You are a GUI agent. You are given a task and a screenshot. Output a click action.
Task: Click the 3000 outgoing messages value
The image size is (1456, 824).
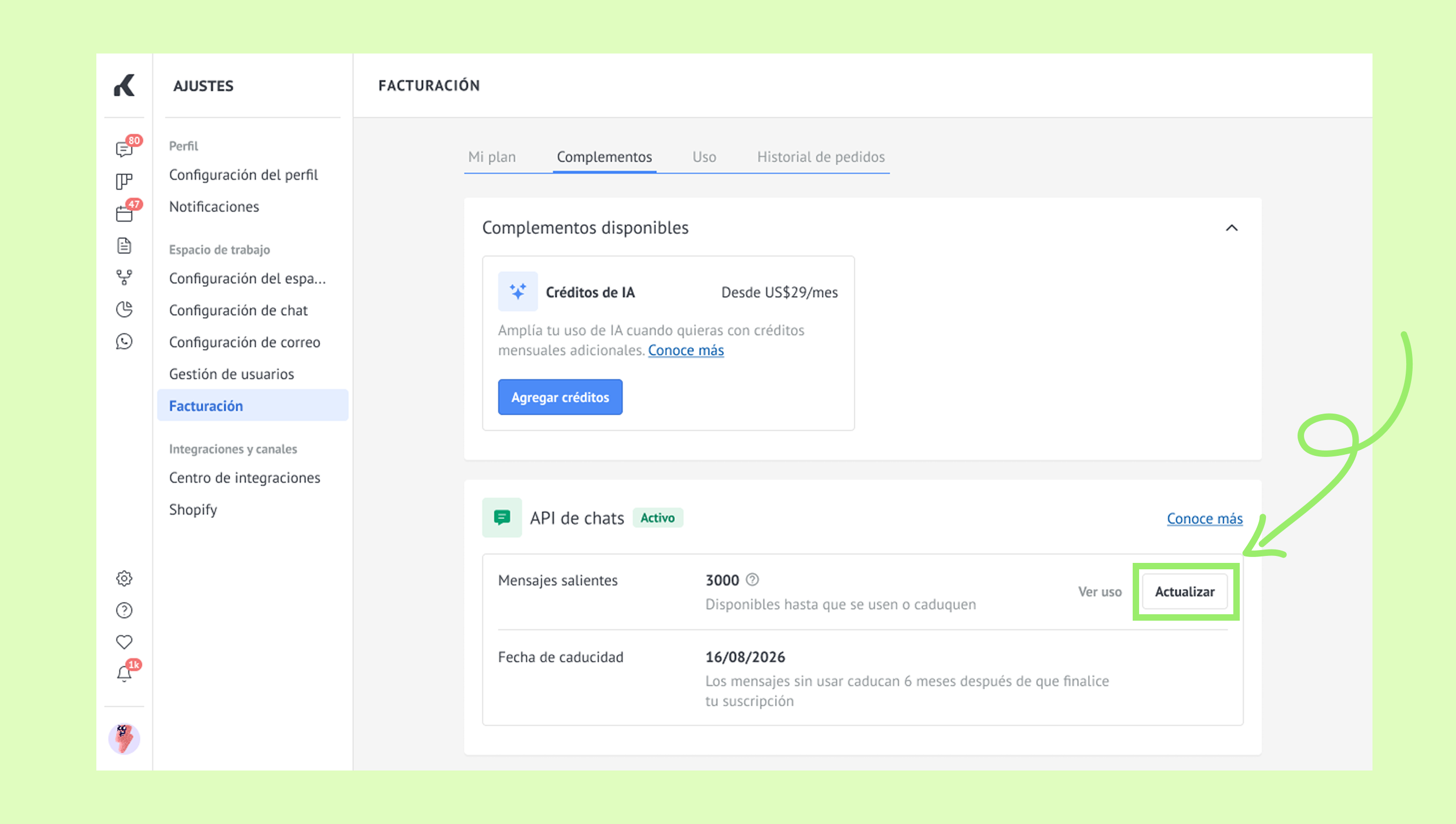point(722,580)
